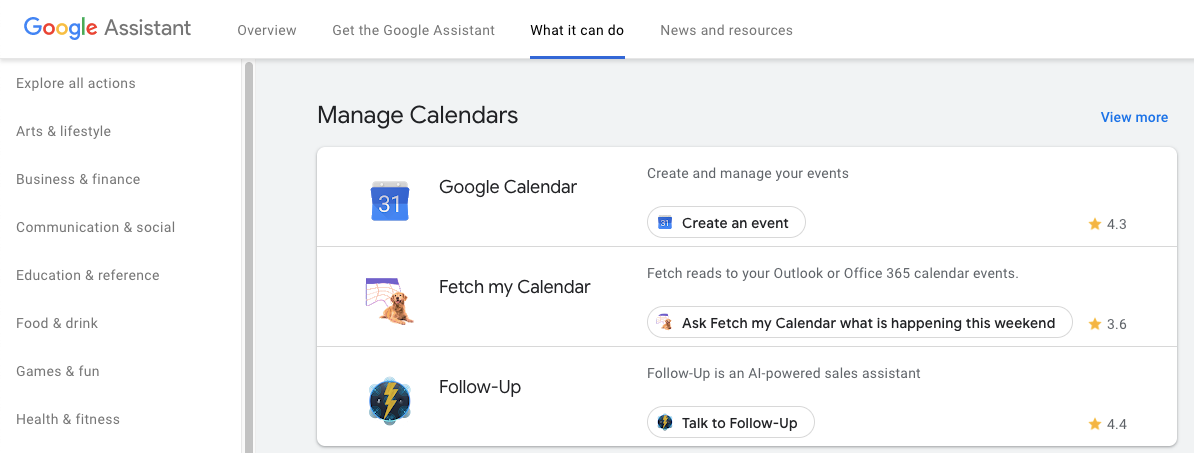This screenshot has width=1194, height=453.
Task: Open View more for Manage Calendars
Action: point(1134,117)
